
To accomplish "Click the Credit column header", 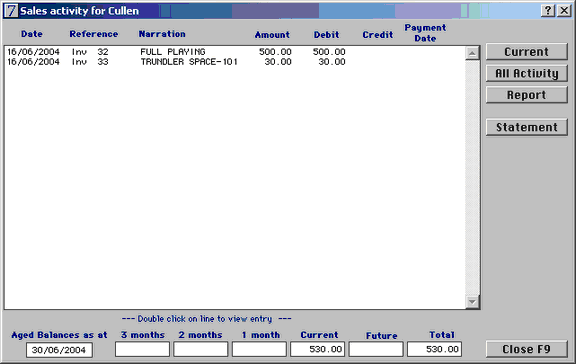I will 378,35.
